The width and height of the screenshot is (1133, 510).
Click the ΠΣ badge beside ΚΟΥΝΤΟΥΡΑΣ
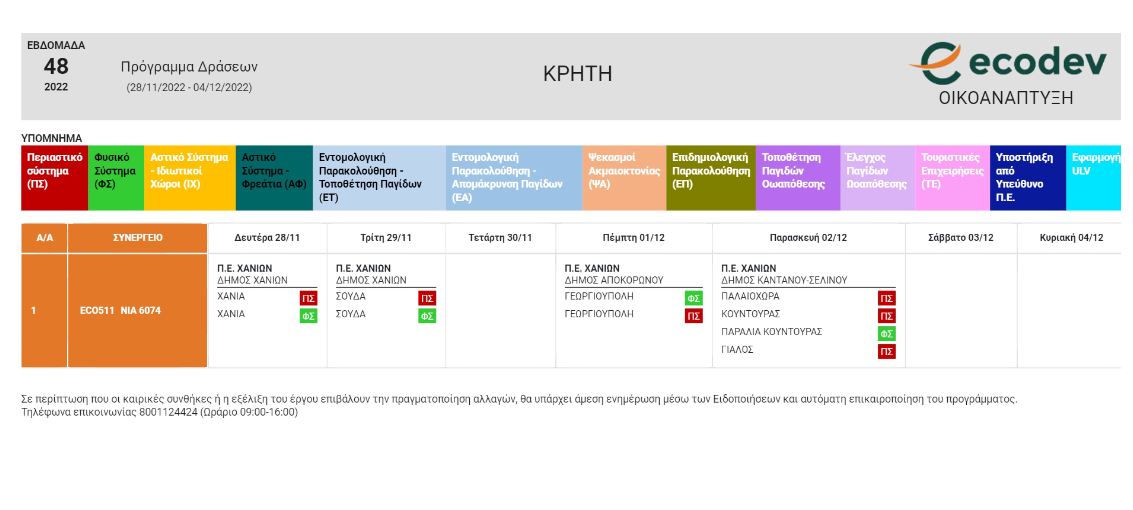(x=886, y=316)
